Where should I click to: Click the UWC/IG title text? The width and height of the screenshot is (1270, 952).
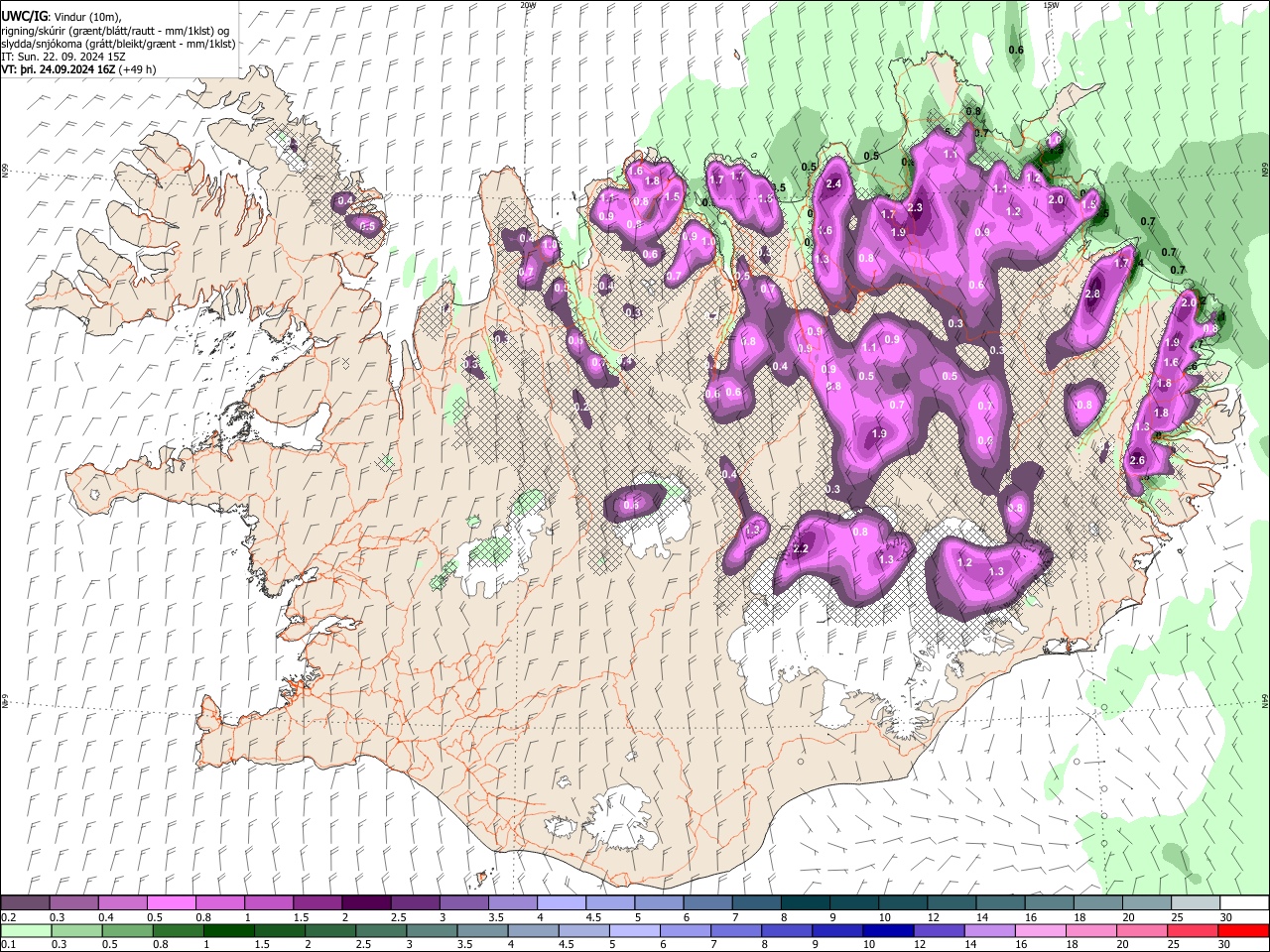coord(23,17)
